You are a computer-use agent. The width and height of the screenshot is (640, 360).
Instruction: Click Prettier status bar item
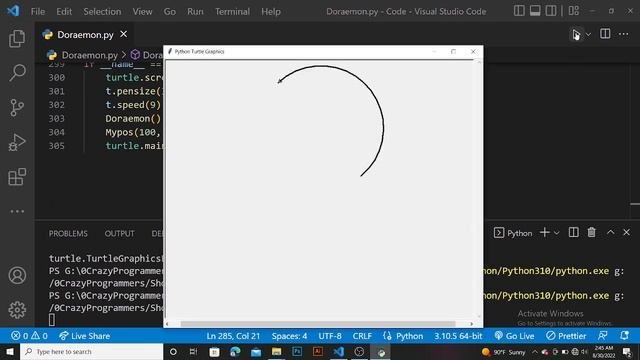point(566,336)
